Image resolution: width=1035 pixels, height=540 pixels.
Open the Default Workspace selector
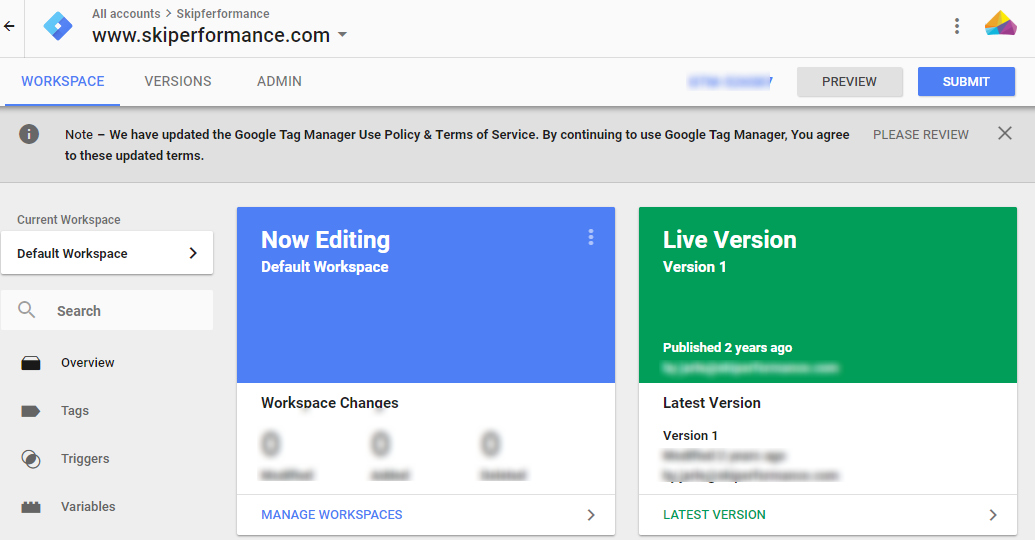tap(107, 253)
